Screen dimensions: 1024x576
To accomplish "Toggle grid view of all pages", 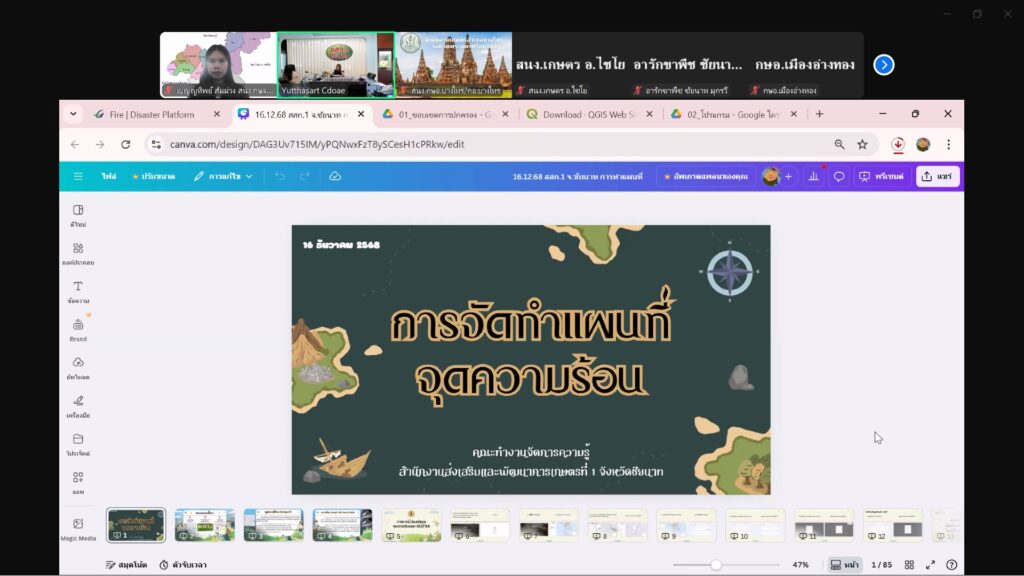I will 911,564.
